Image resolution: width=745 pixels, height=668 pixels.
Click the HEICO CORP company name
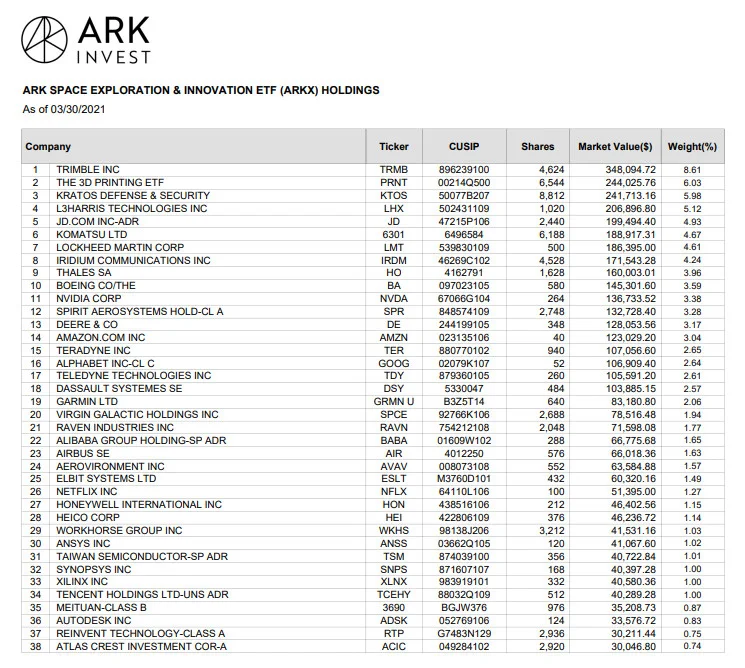[88, 517]
